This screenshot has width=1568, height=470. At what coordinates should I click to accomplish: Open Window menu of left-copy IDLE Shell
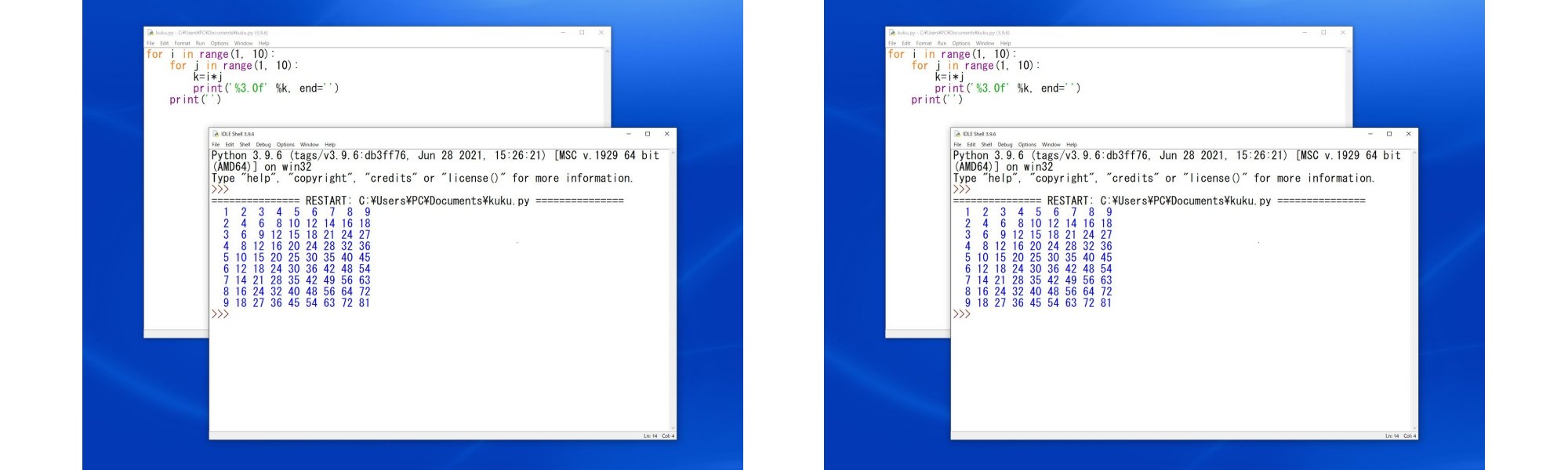pyautogui.click(x=310, y=144)
